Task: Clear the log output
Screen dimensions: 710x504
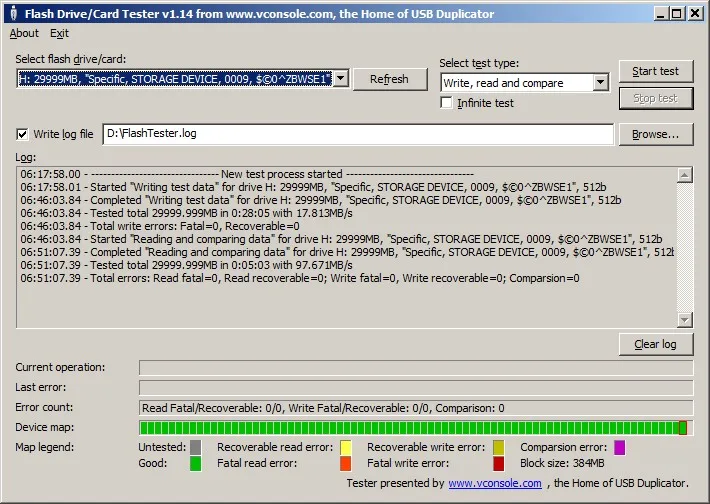Action: click(x=656, y=344)
